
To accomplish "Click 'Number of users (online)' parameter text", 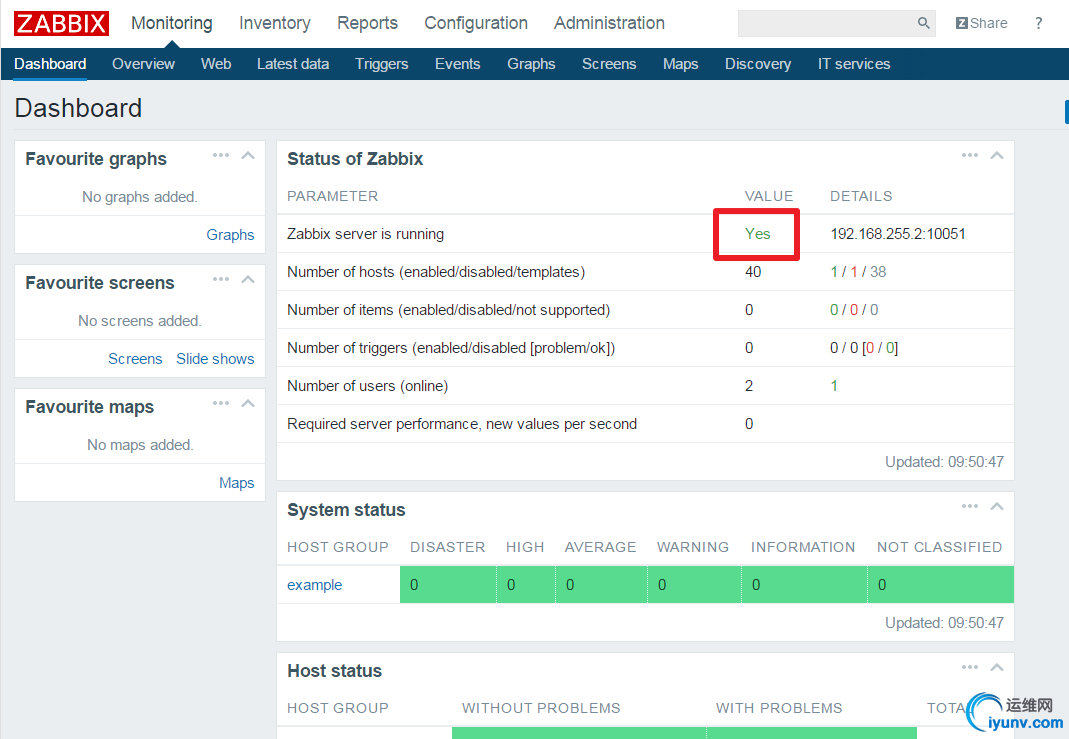I will [367, 386].
